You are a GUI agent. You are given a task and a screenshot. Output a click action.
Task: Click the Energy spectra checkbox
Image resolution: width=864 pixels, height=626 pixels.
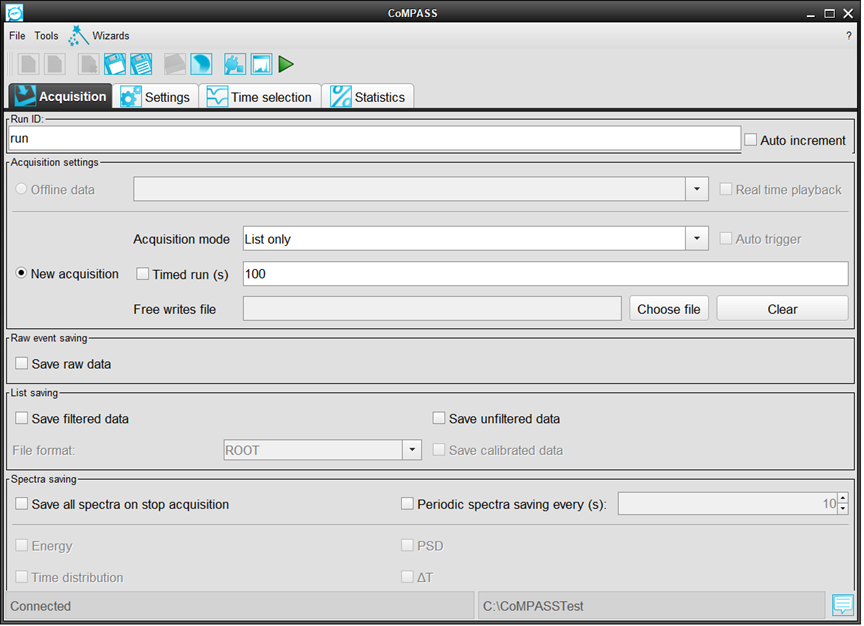pos(21,545)
